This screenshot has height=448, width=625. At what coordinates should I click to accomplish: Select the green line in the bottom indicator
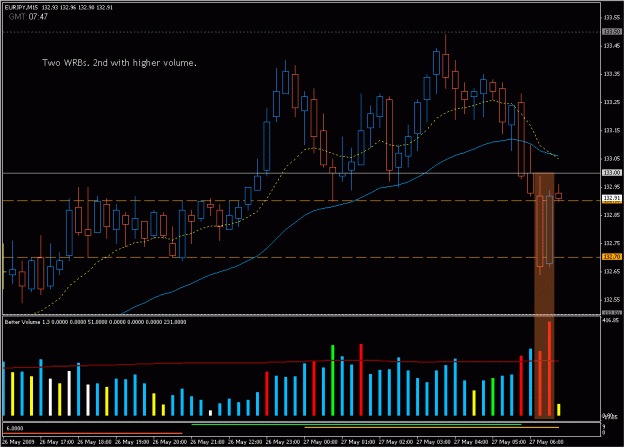pyautogui.click(x=356, y=425)
